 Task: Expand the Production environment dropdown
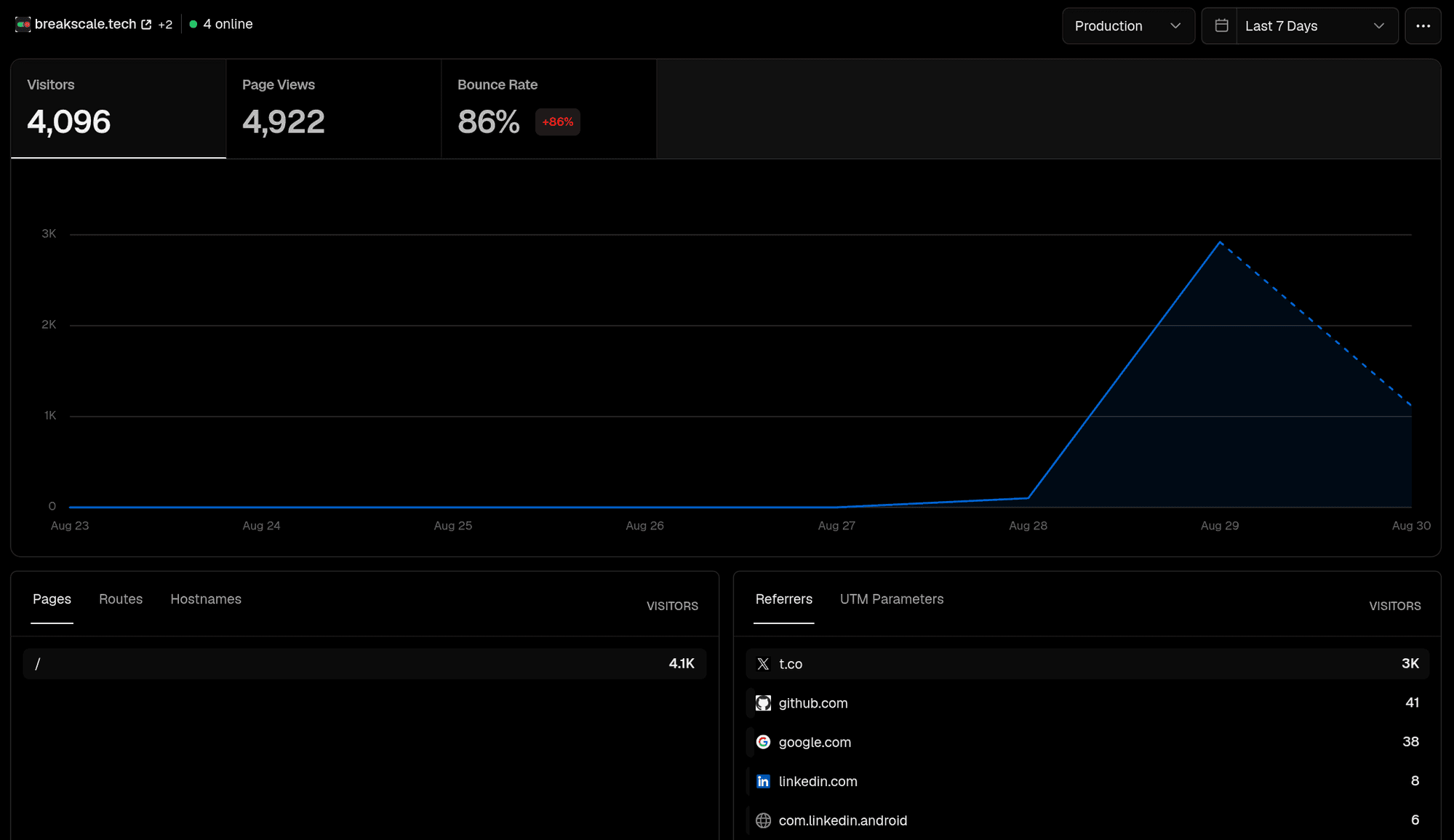coord(1128,25)
